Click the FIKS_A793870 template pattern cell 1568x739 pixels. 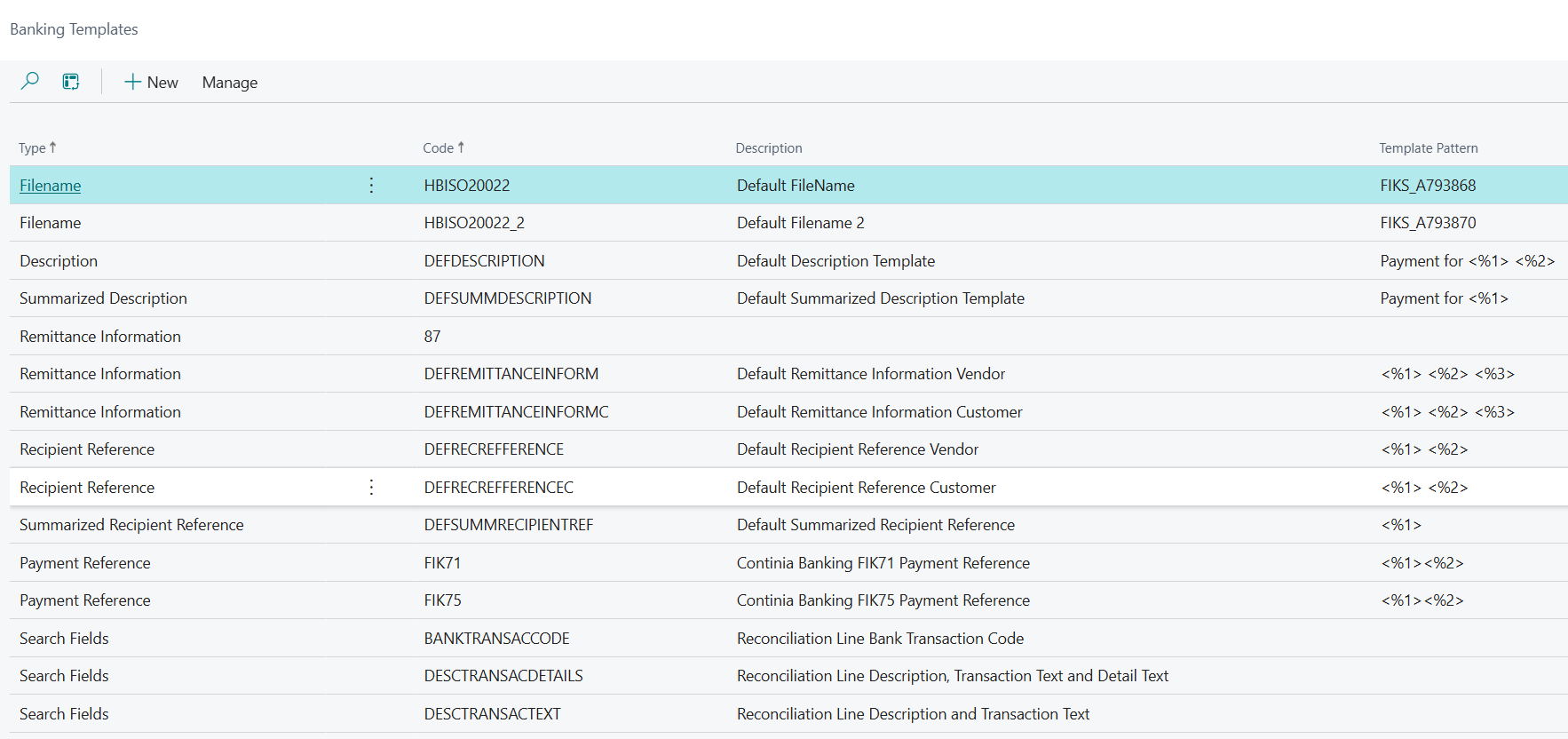point(1428,223)
